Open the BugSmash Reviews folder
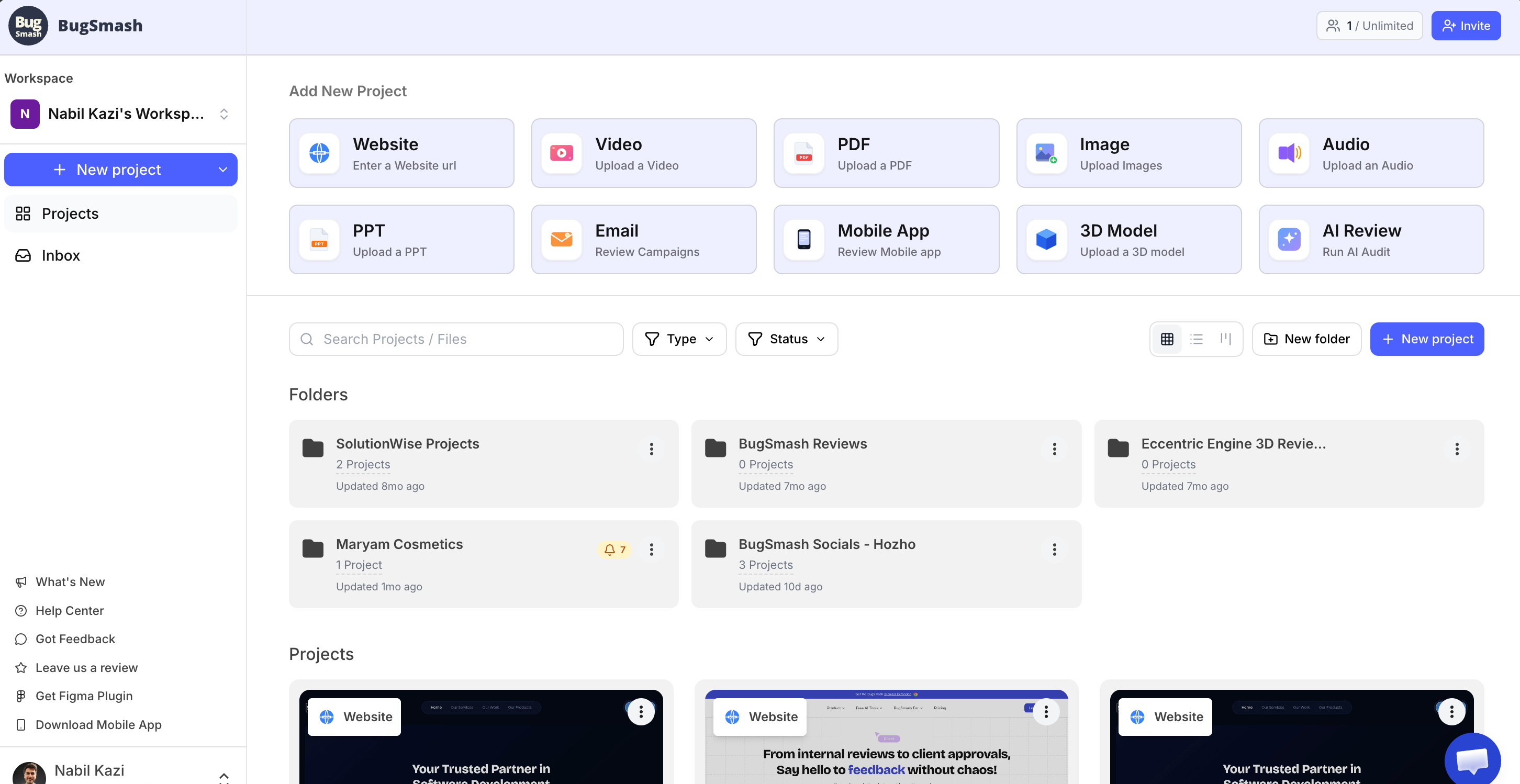 (x=886, y=464)
